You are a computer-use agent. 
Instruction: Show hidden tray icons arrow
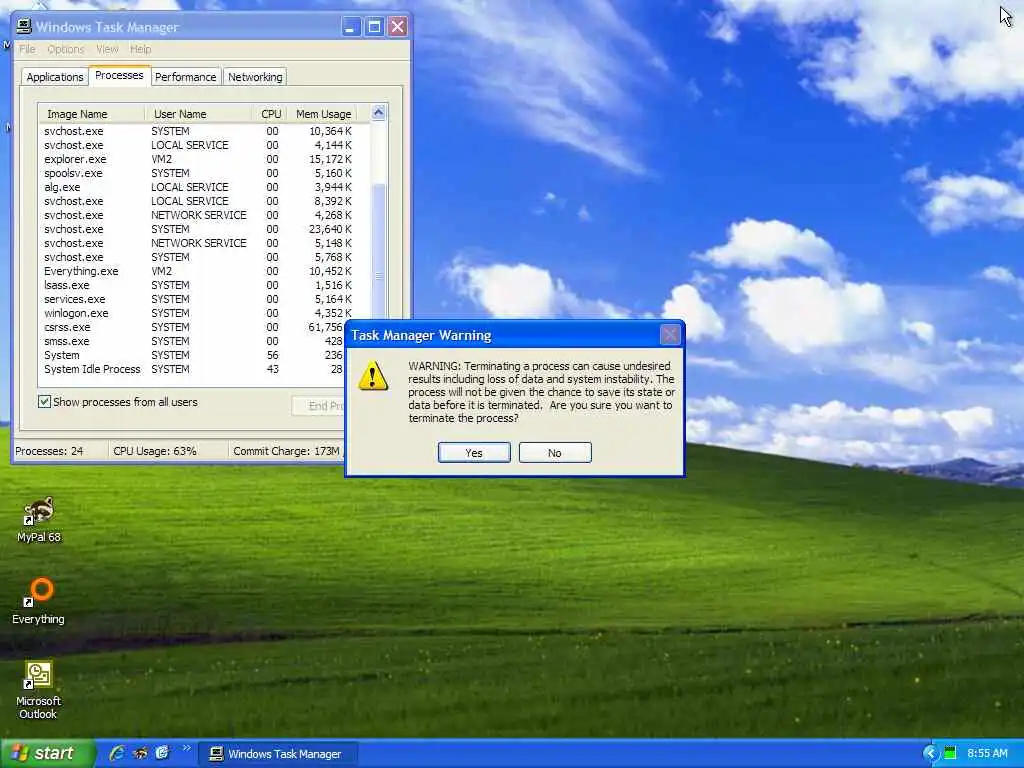[x=930, y=754]
